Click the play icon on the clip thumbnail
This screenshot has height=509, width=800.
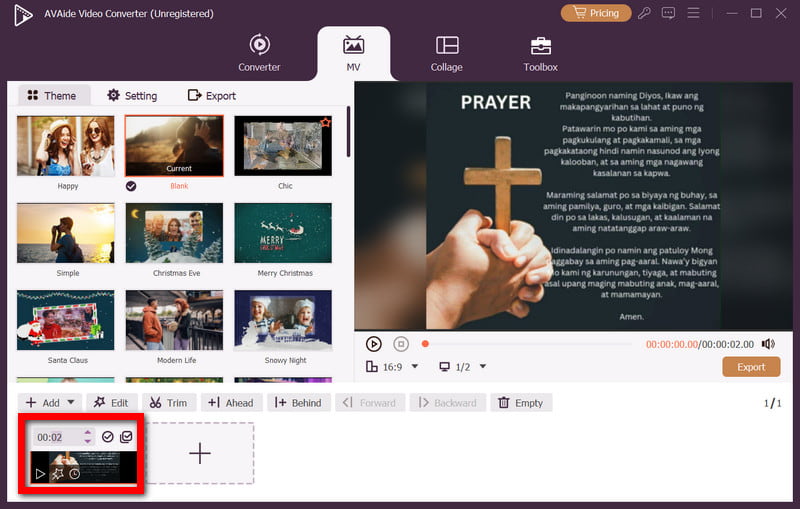[41, 473]
